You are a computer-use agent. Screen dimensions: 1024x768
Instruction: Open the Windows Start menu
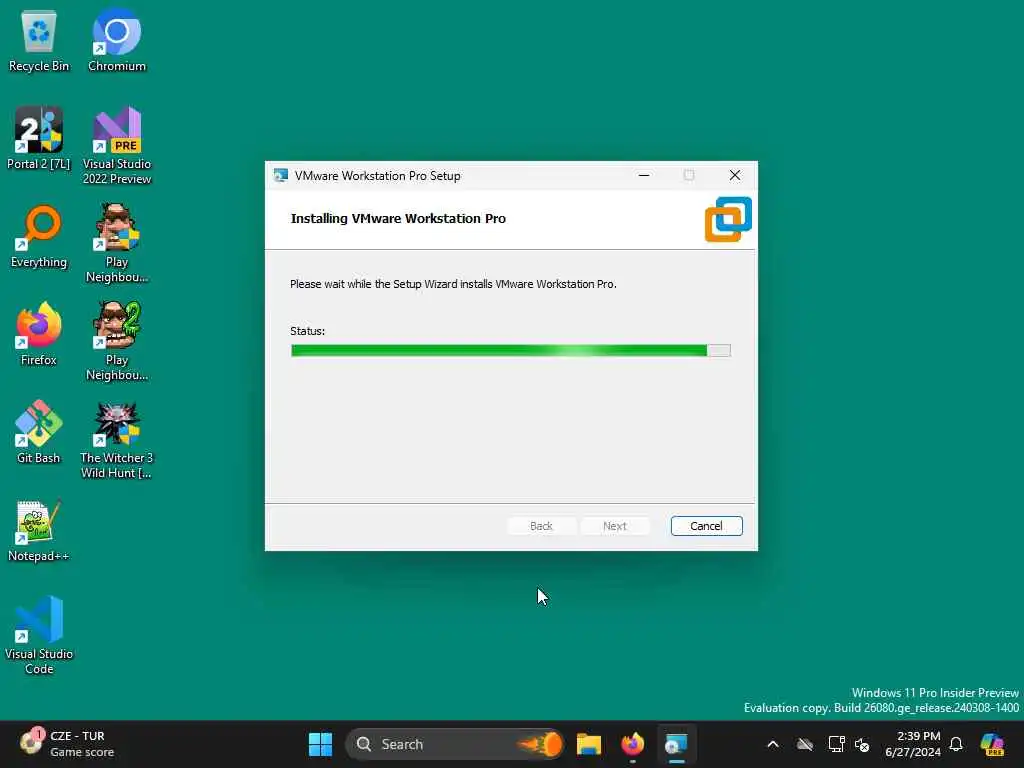[320, 744]
